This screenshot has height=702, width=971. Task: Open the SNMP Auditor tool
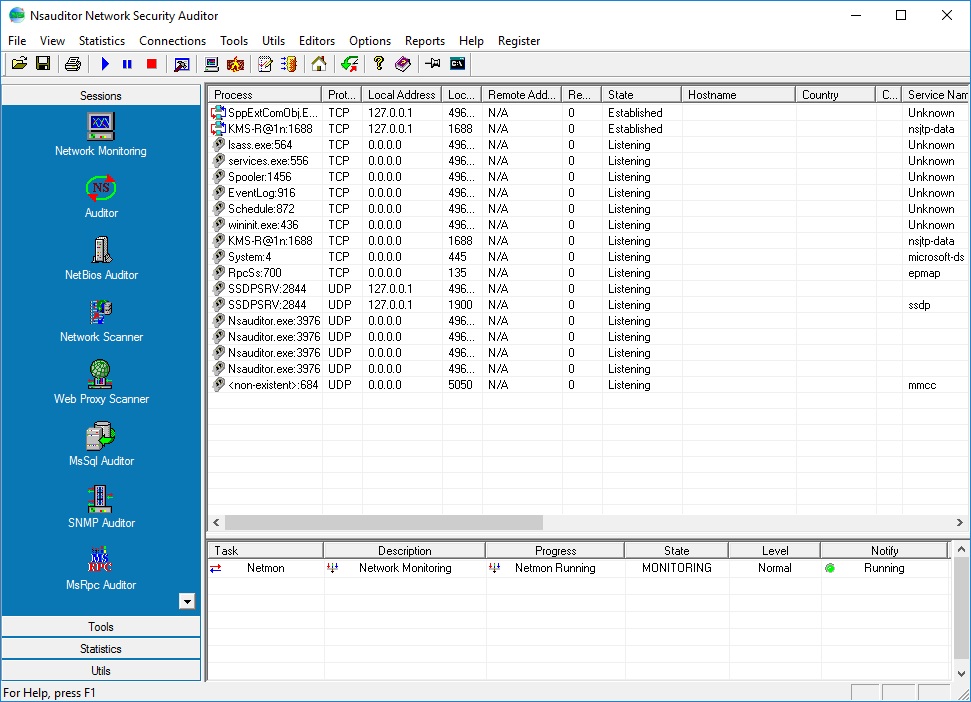[101, 506]
